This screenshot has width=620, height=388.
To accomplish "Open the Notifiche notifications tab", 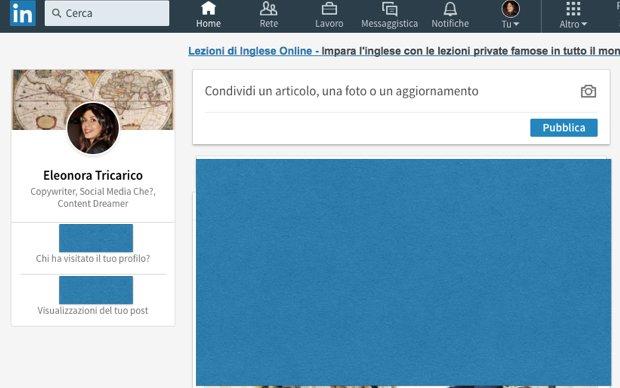I will tap(450, 15).
